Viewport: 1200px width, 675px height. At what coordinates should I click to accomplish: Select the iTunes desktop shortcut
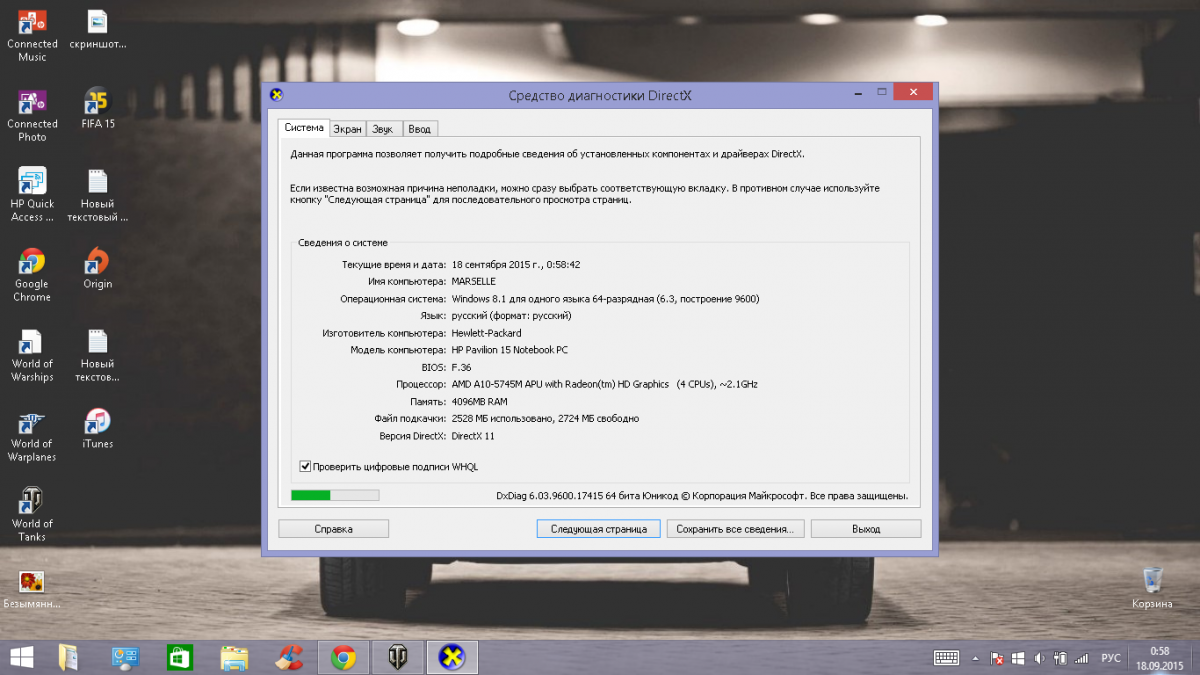coord(97,430)
